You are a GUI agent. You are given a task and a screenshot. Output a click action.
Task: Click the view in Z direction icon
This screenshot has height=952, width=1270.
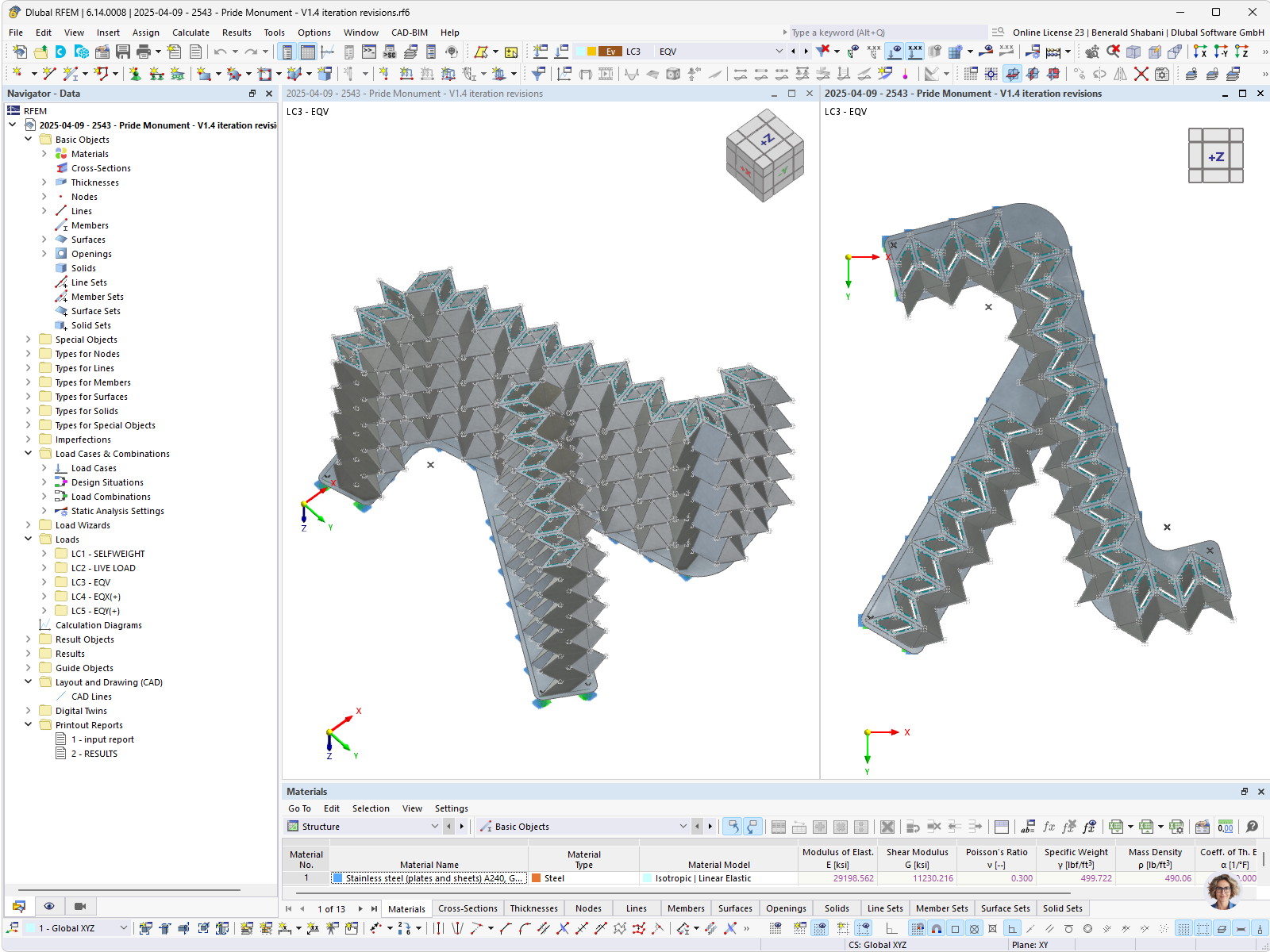click(1241, 52)
